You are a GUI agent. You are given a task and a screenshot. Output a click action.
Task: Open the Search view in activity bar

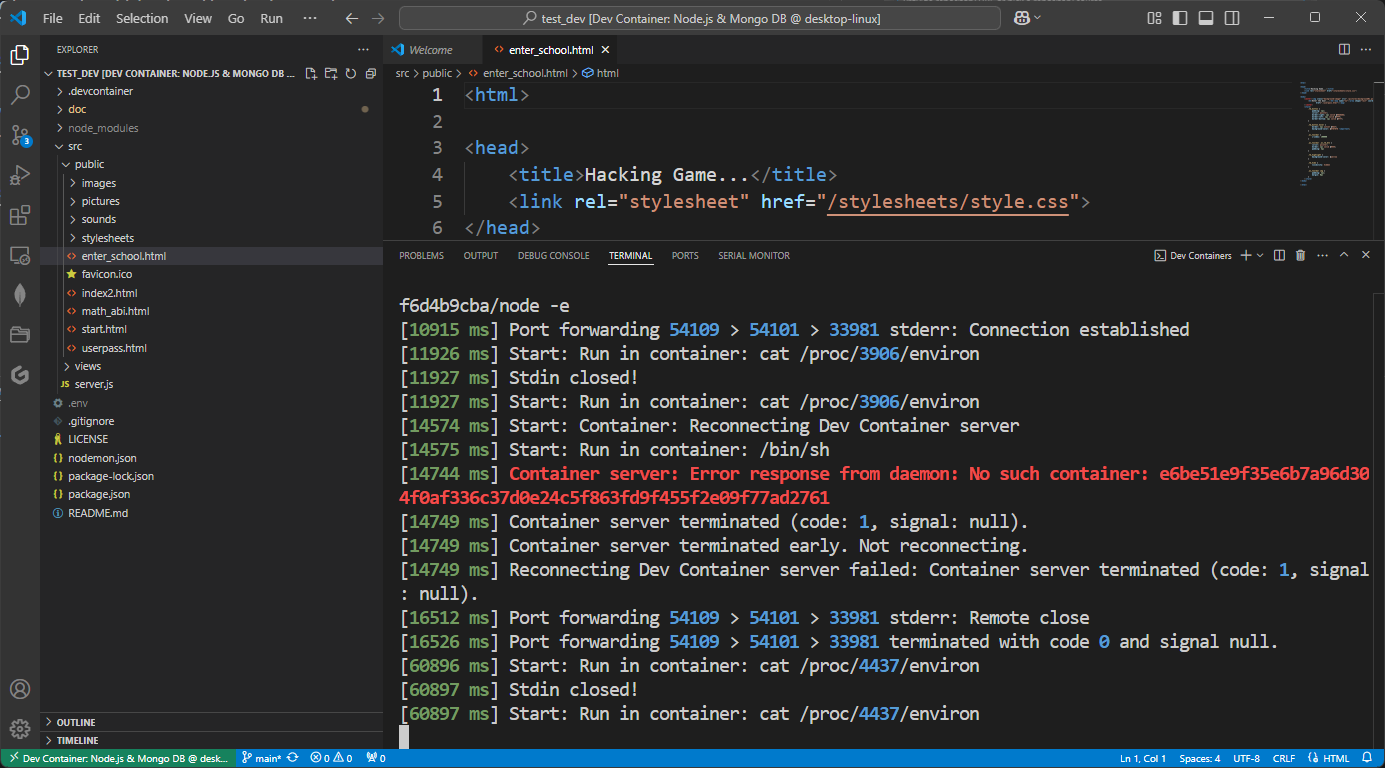click(x=20, y=95)
